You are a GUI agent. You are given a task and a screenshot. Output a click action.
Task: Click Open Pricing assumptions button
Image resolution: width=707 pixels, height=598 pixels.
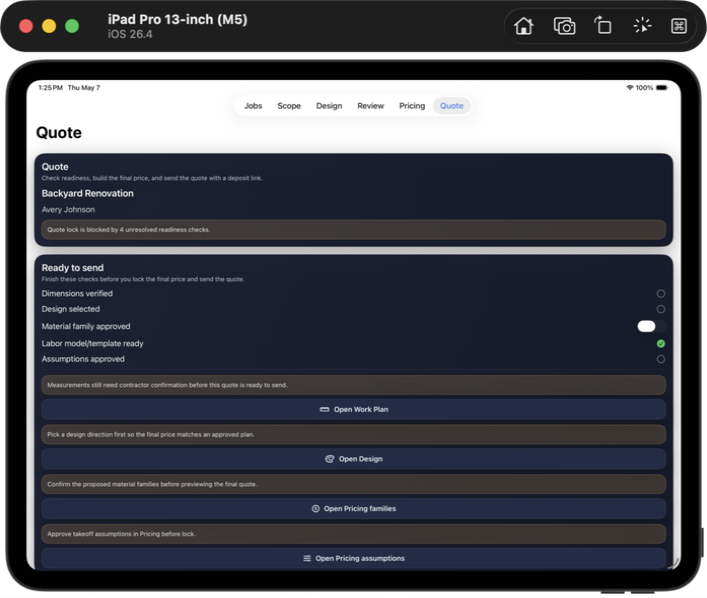click(354, 558)
